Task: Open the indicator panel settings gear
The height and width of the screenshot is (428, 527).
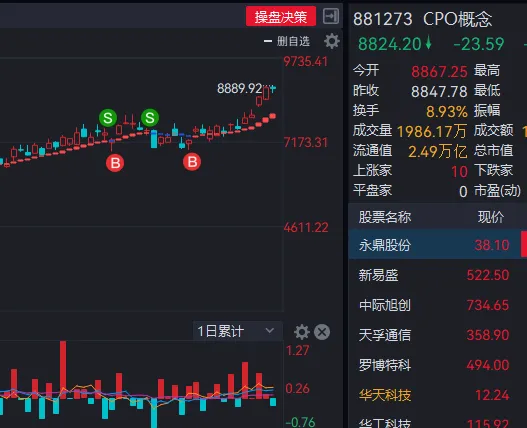Action: (x=301, y=332)
